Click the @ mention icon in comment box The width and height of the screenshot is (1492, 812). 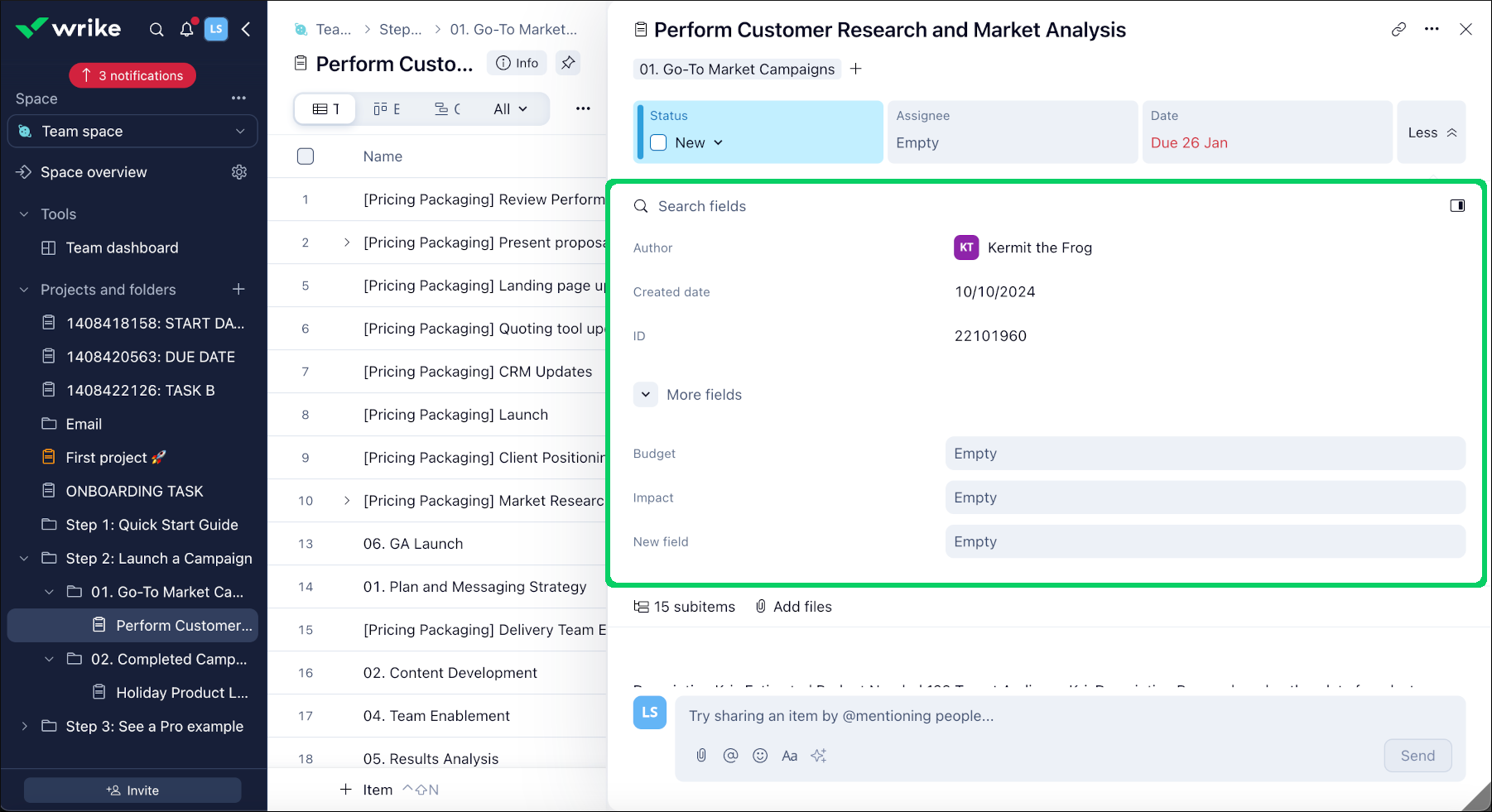(x=730, y=756)
